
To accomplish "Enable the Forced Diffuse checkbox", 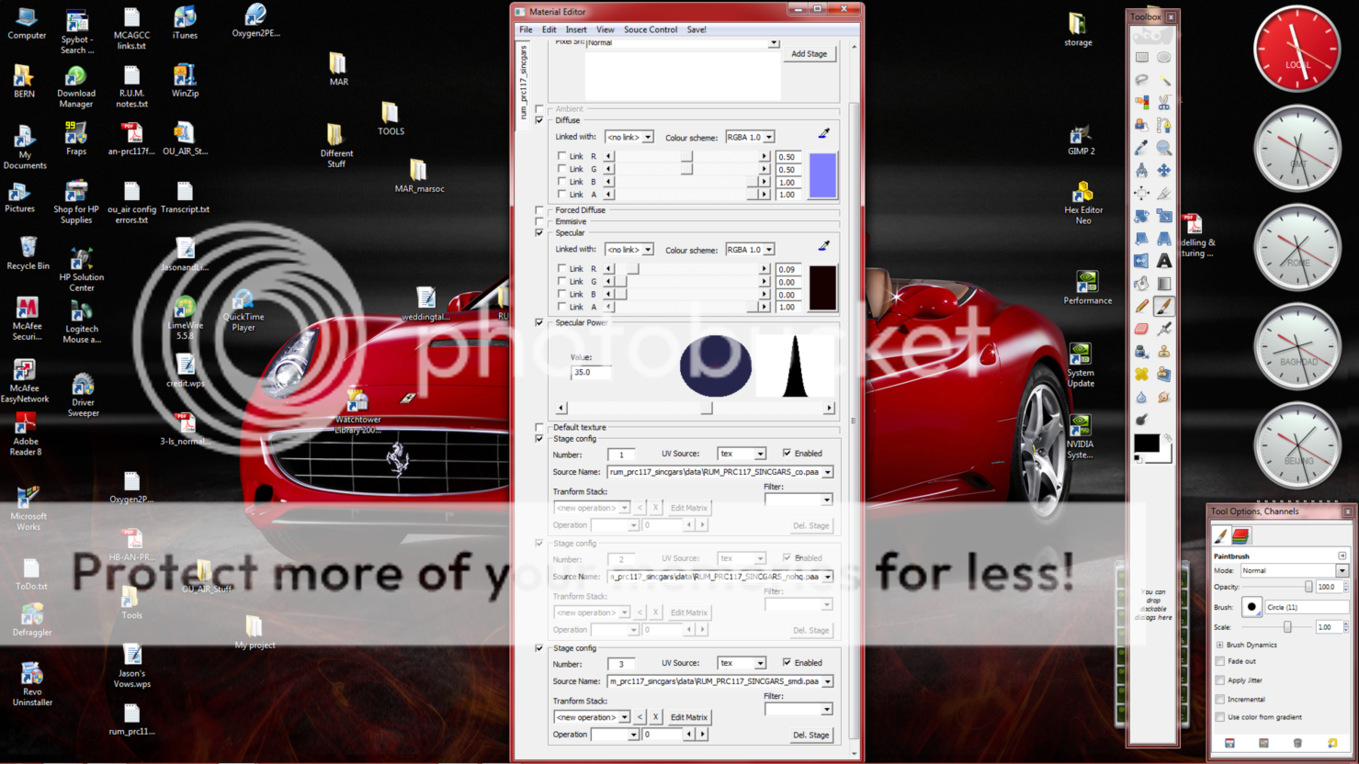I will tap(540, 211).
